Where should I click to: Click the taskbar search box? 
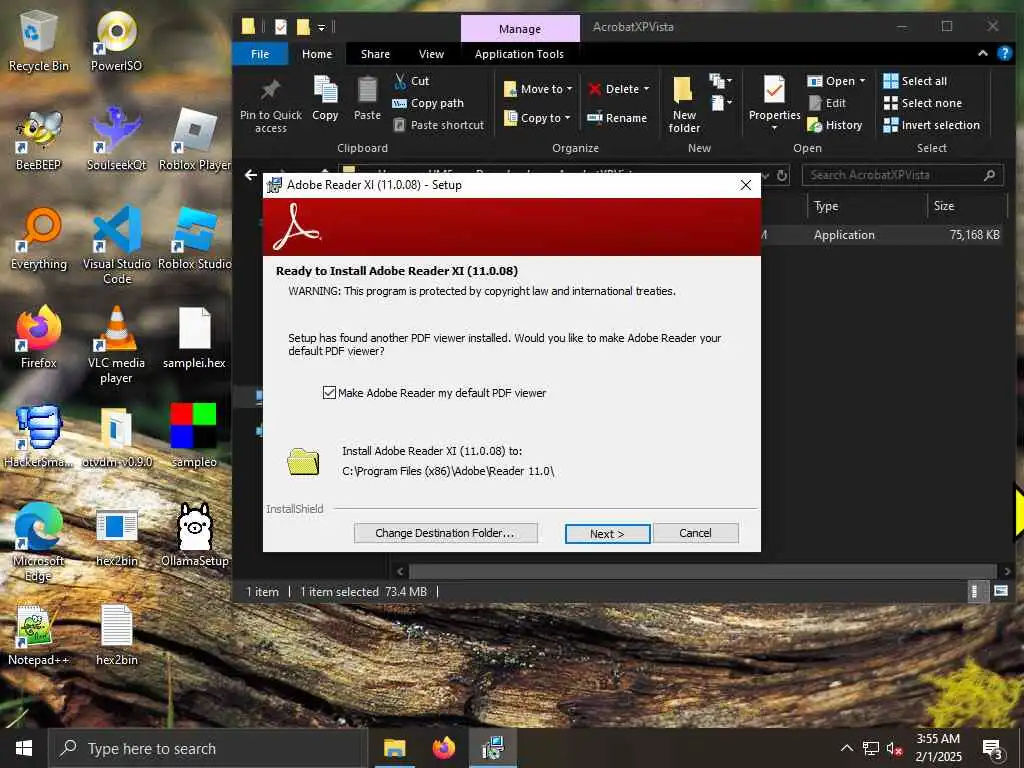pos(208,748)
